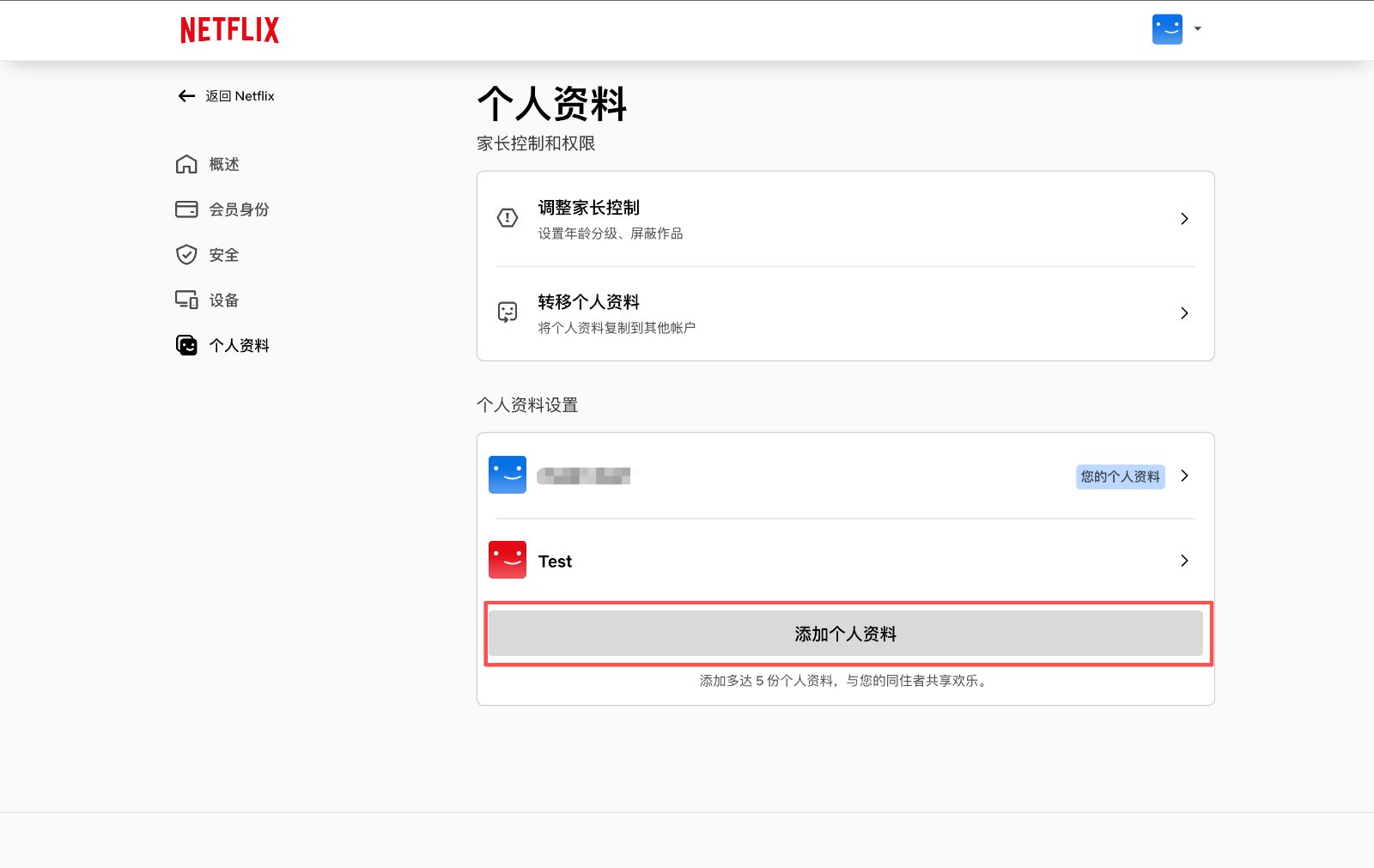Click the red Test profile avatar
Image resolution: width=1374 pixels, height=868 pixels.
click(508, 560)
